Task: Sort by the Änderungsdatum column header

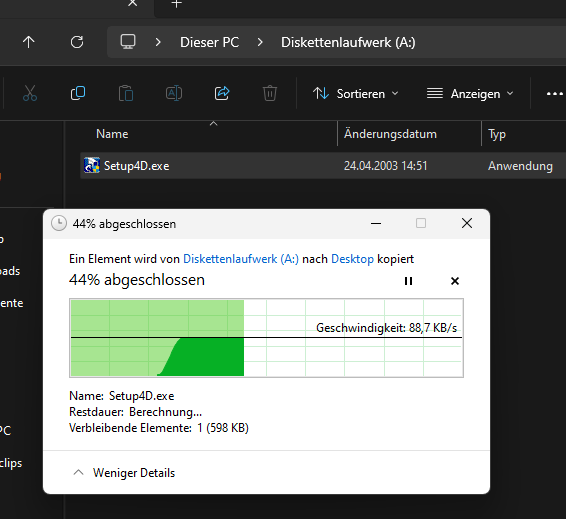Action: pos(390,134)
